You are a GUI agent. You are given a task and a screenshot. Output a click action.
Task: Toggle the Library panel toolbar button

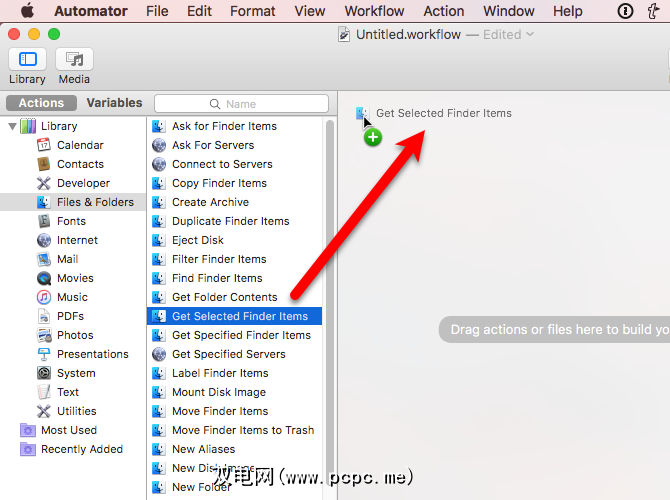[27, 59]
